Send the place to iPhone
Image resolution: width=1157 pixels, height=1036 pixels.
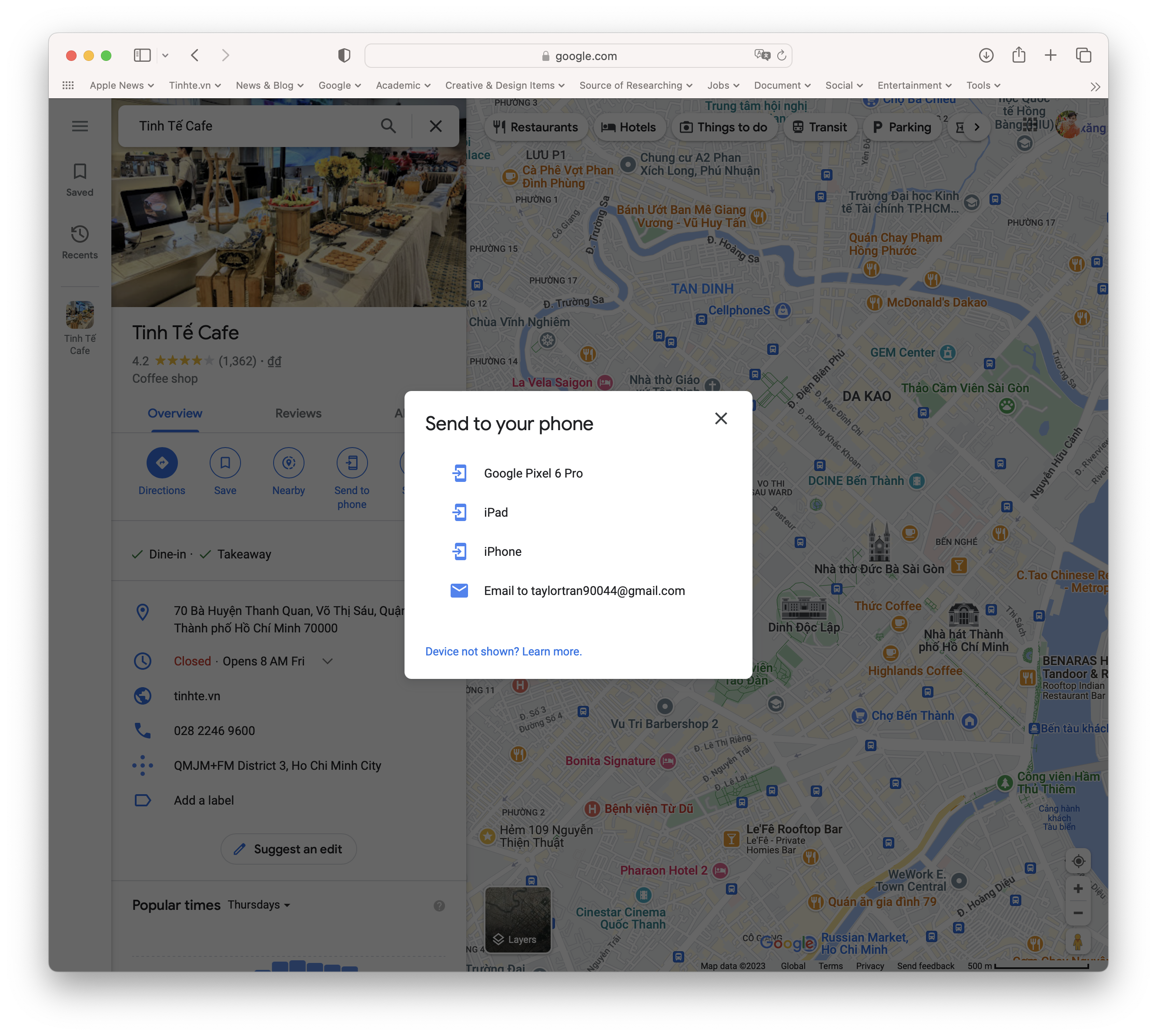click(x=578, y=551)
